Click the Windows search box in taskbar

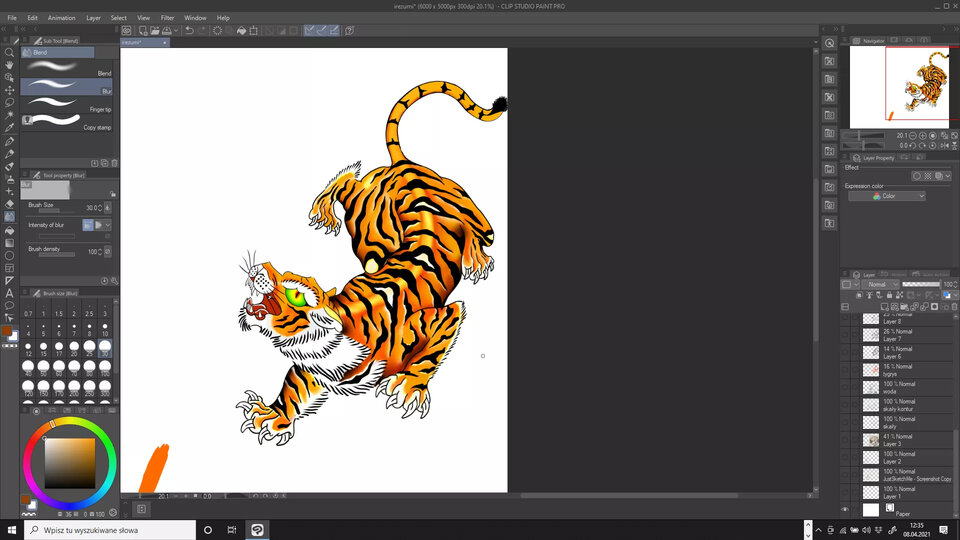(x=110, y=530)
